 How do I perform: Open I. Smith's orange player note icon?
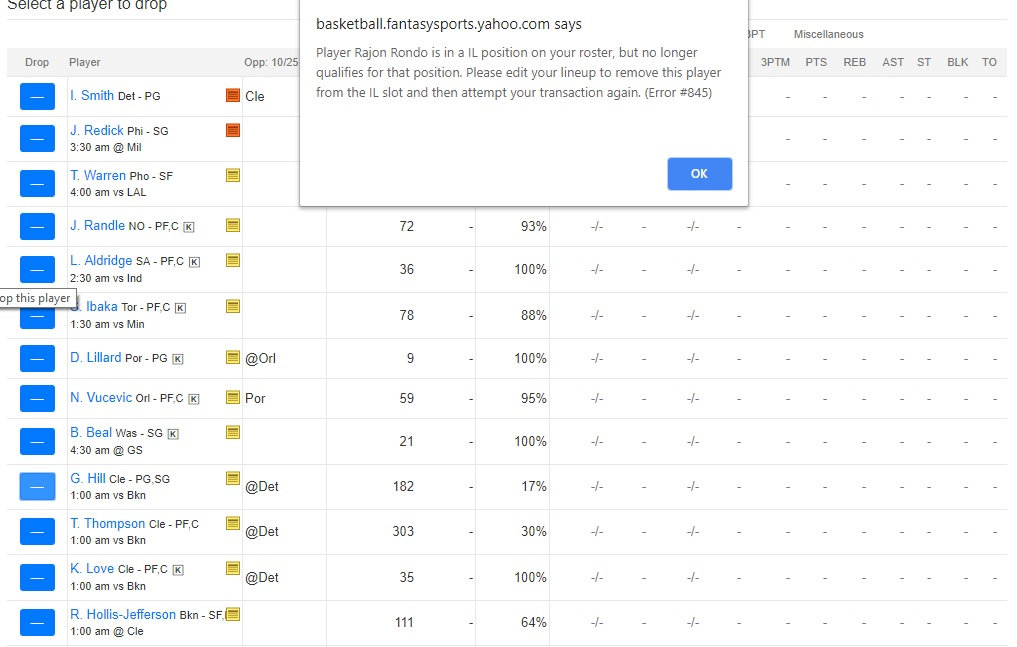[x=233, y=95]
